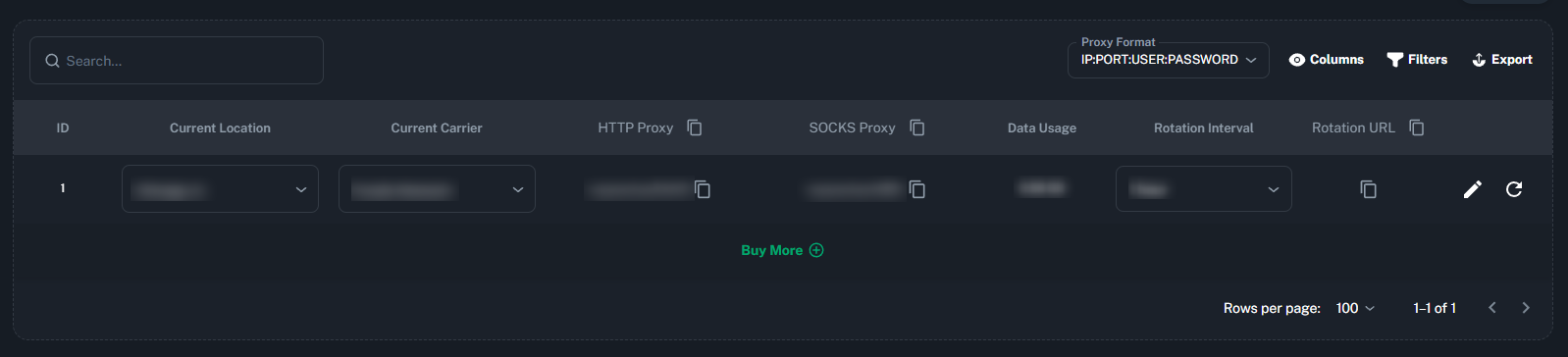Screen dimensions: 1568x357
Task: Open the Filters panel
Action: 1417,60
